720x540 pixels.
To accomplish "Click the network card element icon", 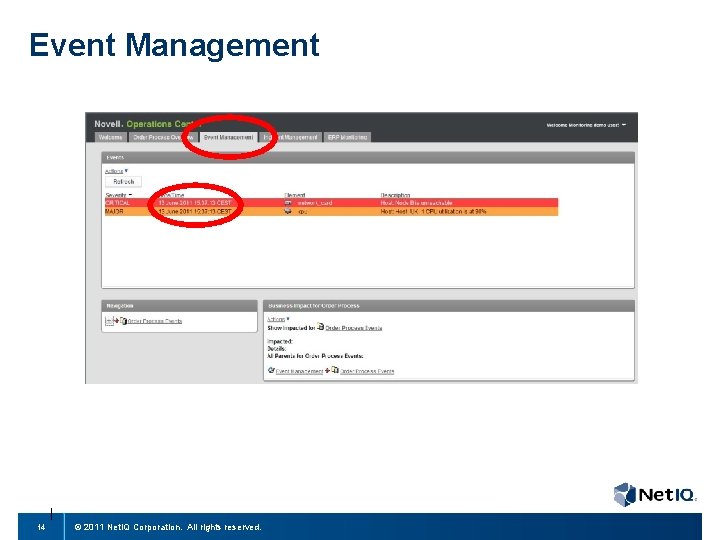I will [288, 202].
